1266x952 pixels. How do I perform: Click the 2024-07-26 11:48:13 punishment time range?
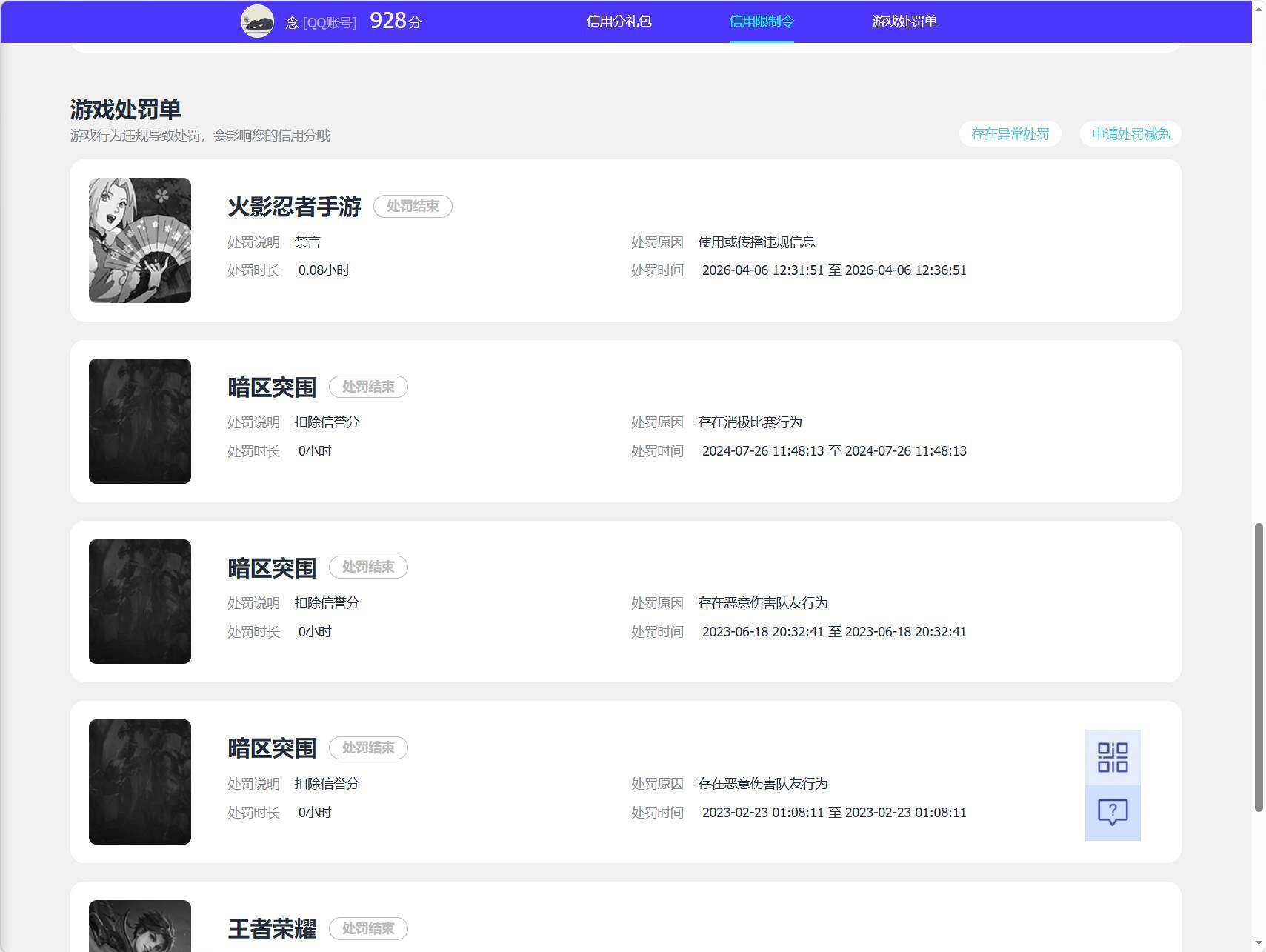coord(834,451)
